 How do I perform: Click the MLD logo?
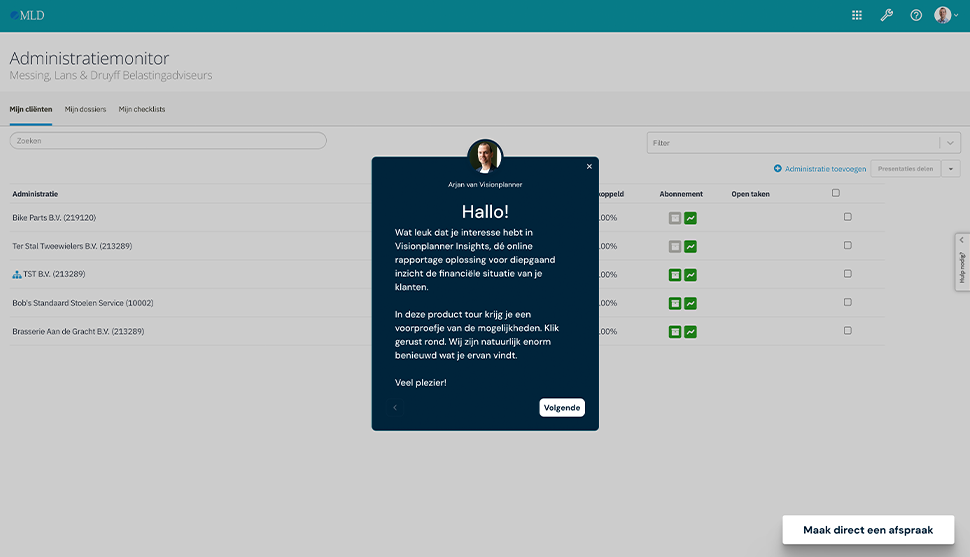(28, 15)
